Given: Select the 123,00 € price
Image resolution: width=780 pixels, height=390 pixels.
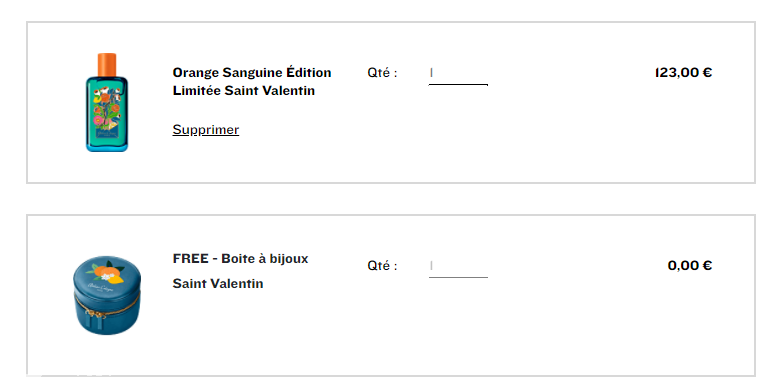Looking at the screenshot, I should (683, 73).
